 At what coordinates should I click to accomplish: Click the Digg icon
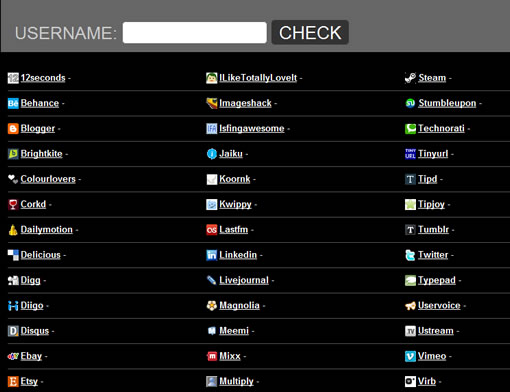click(x=13, y=280)
